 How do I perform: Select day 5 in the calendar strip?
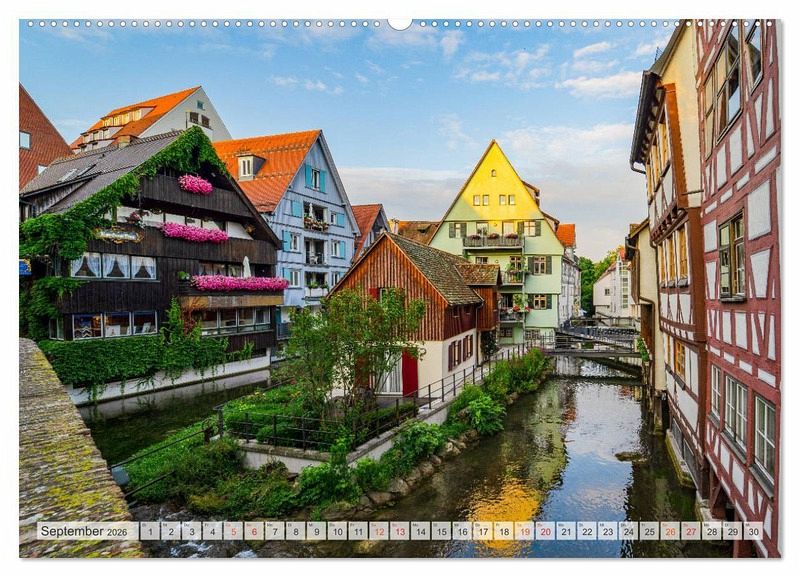click(x=233, y=531)
